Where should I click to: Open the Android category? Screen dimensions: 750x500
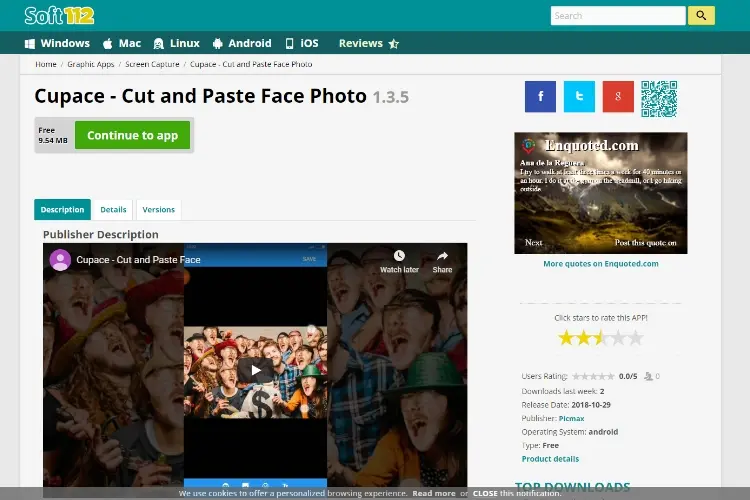[x=242, y=44]
